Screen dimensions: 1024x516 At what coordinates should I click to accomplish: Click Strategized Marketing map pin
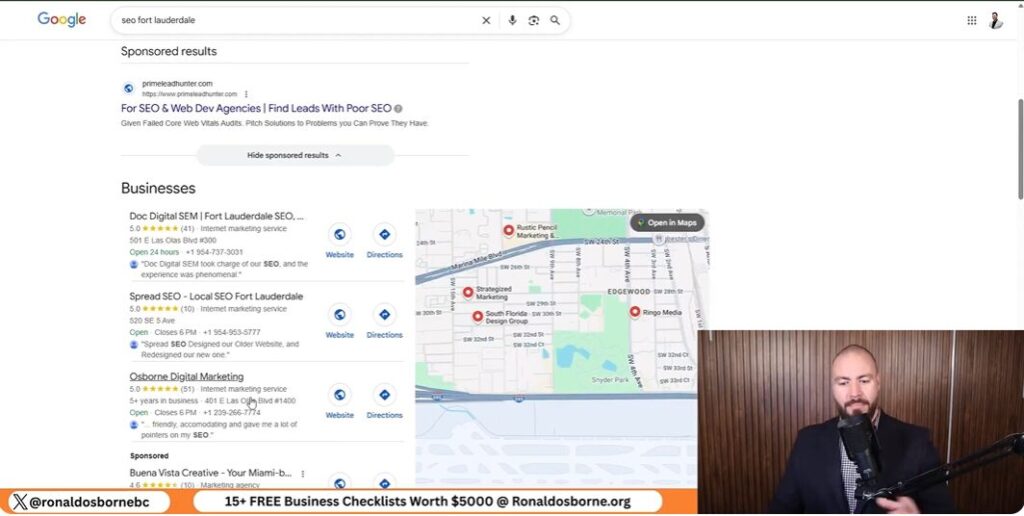tap(468, 293)
